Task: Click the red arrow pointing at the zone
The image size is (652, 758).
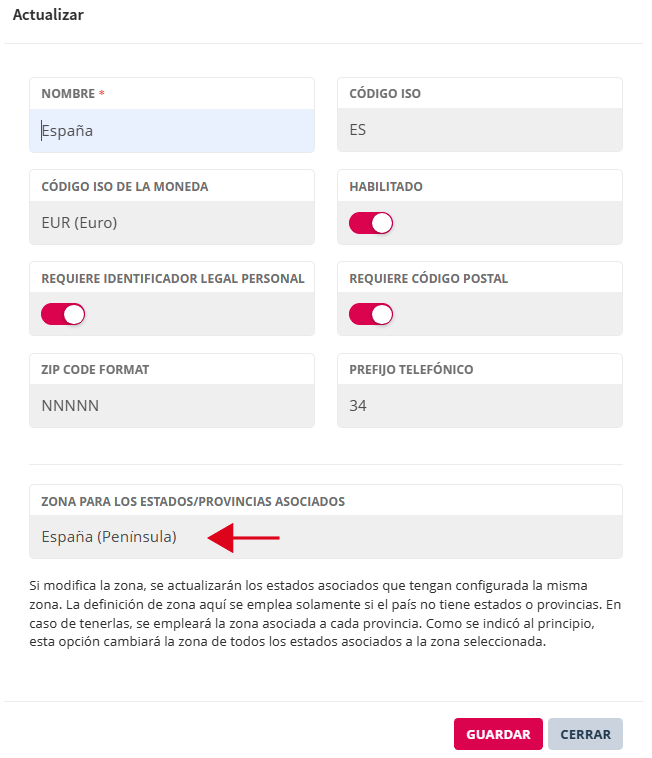Action: [x=243, y=538]
